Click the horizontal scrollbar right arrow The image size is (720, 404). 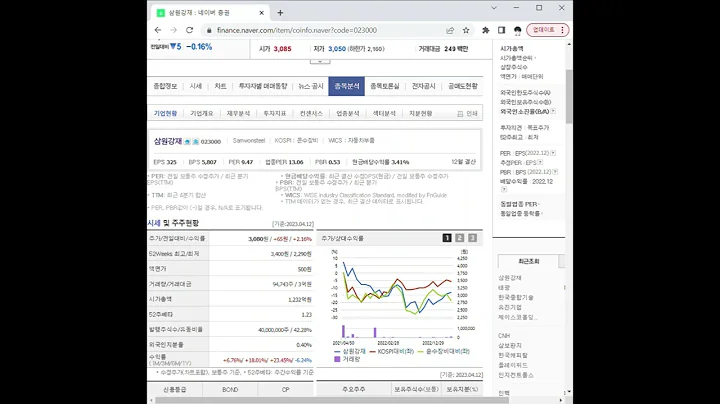561,400
